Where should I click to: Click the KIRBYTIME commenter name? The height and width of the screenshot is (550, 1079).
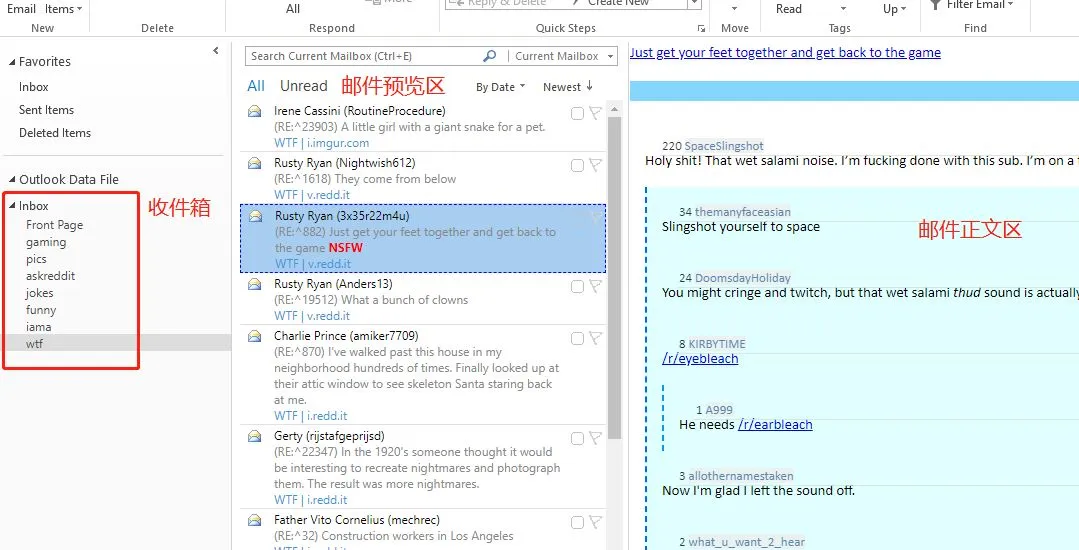pyautogui.click(x=717, y=344)
